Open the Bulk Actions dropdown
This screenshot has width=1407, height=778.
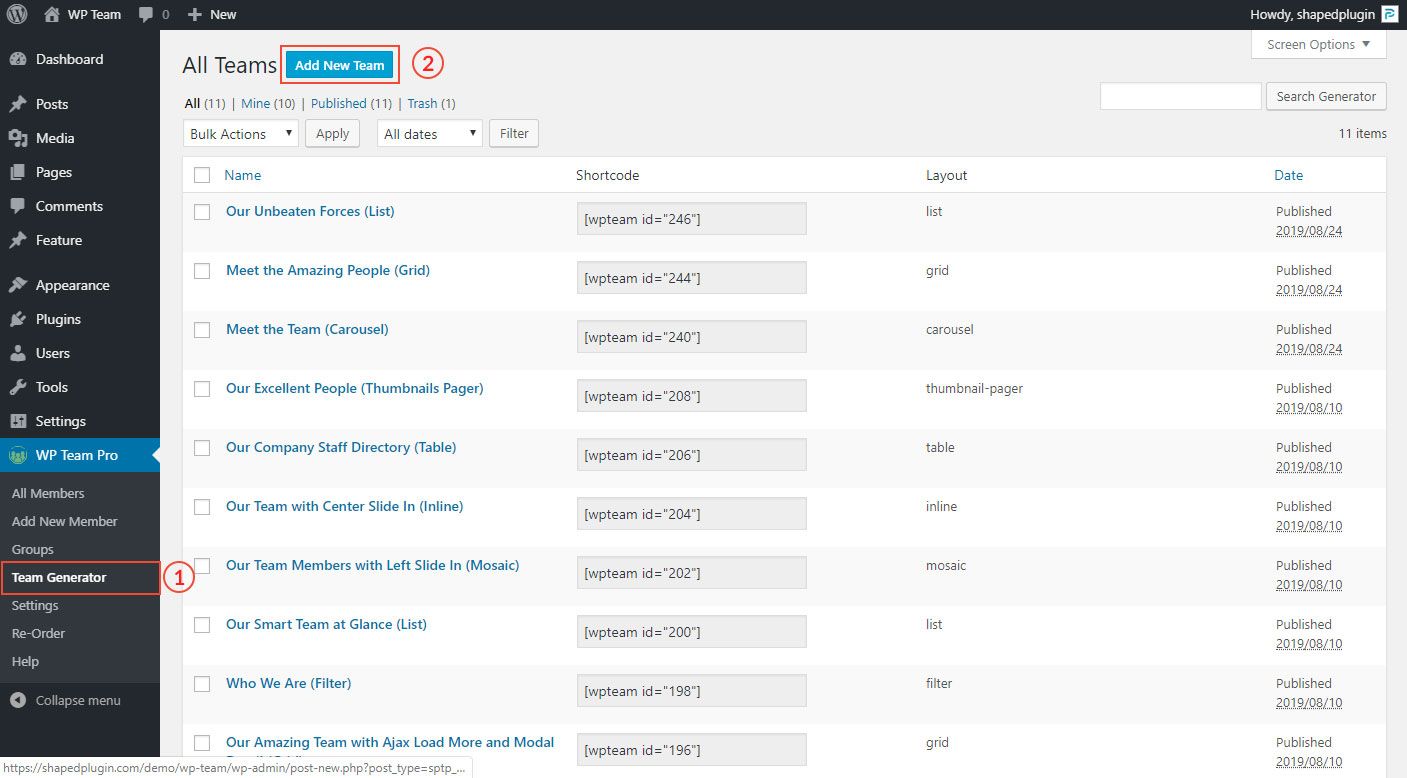pos(241,134)
